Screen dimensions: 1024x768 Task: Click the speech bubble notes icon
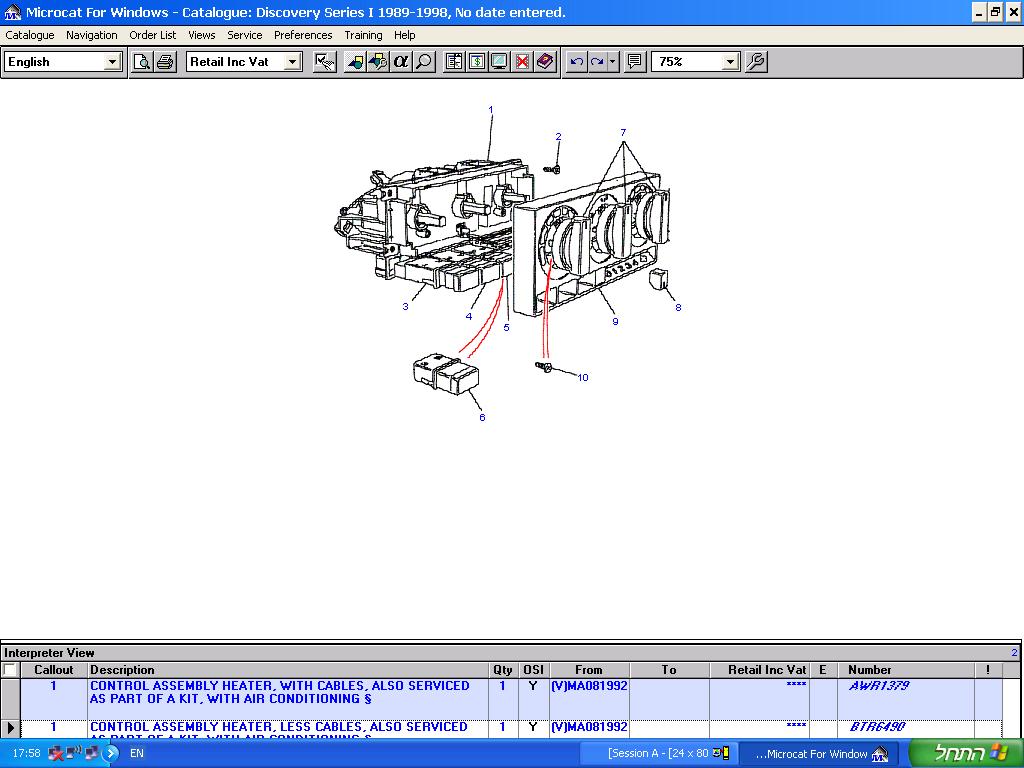(x=634, y=62)
